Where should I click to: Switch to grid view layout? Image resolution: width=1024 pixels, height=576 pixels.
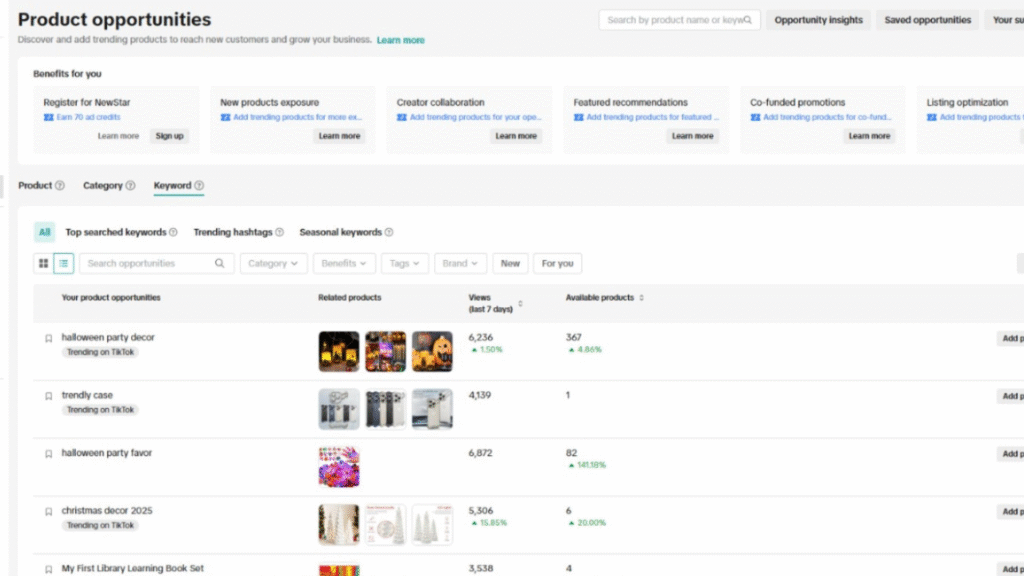click(x=43, y=263)
